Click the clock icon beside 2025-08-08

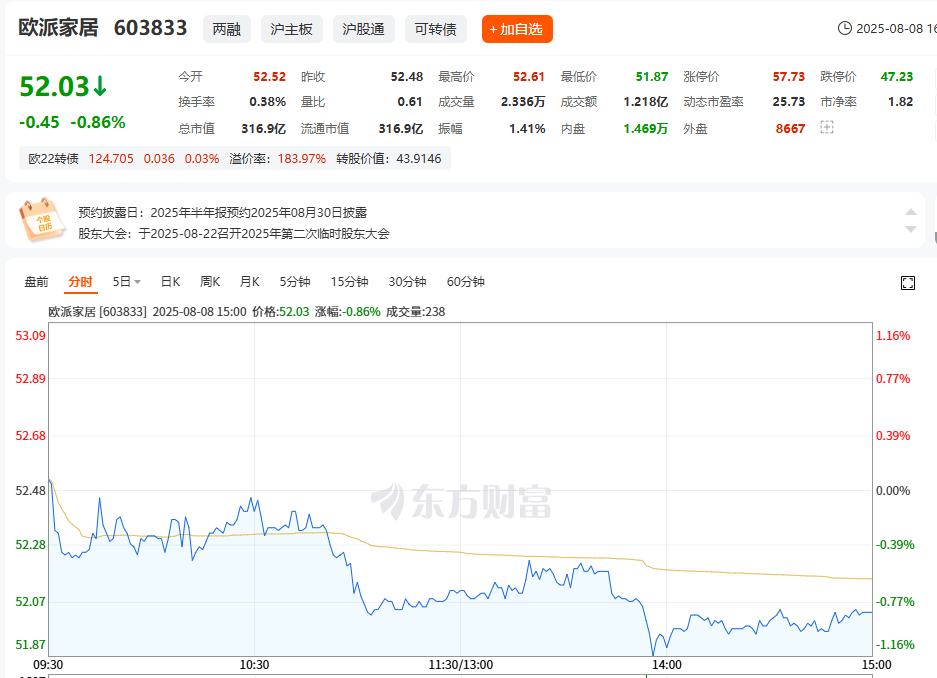(x=844, y=28)
